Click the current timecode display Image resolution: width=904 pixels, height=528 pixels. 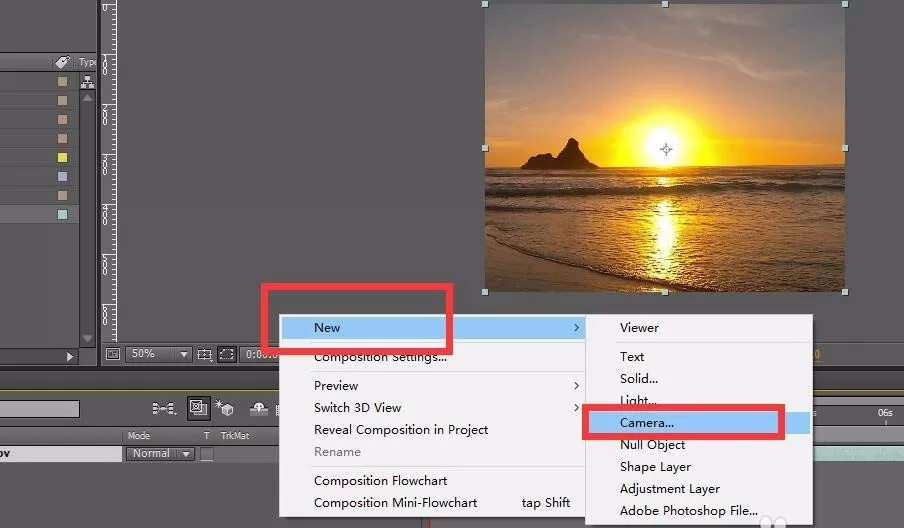[260, 354]
